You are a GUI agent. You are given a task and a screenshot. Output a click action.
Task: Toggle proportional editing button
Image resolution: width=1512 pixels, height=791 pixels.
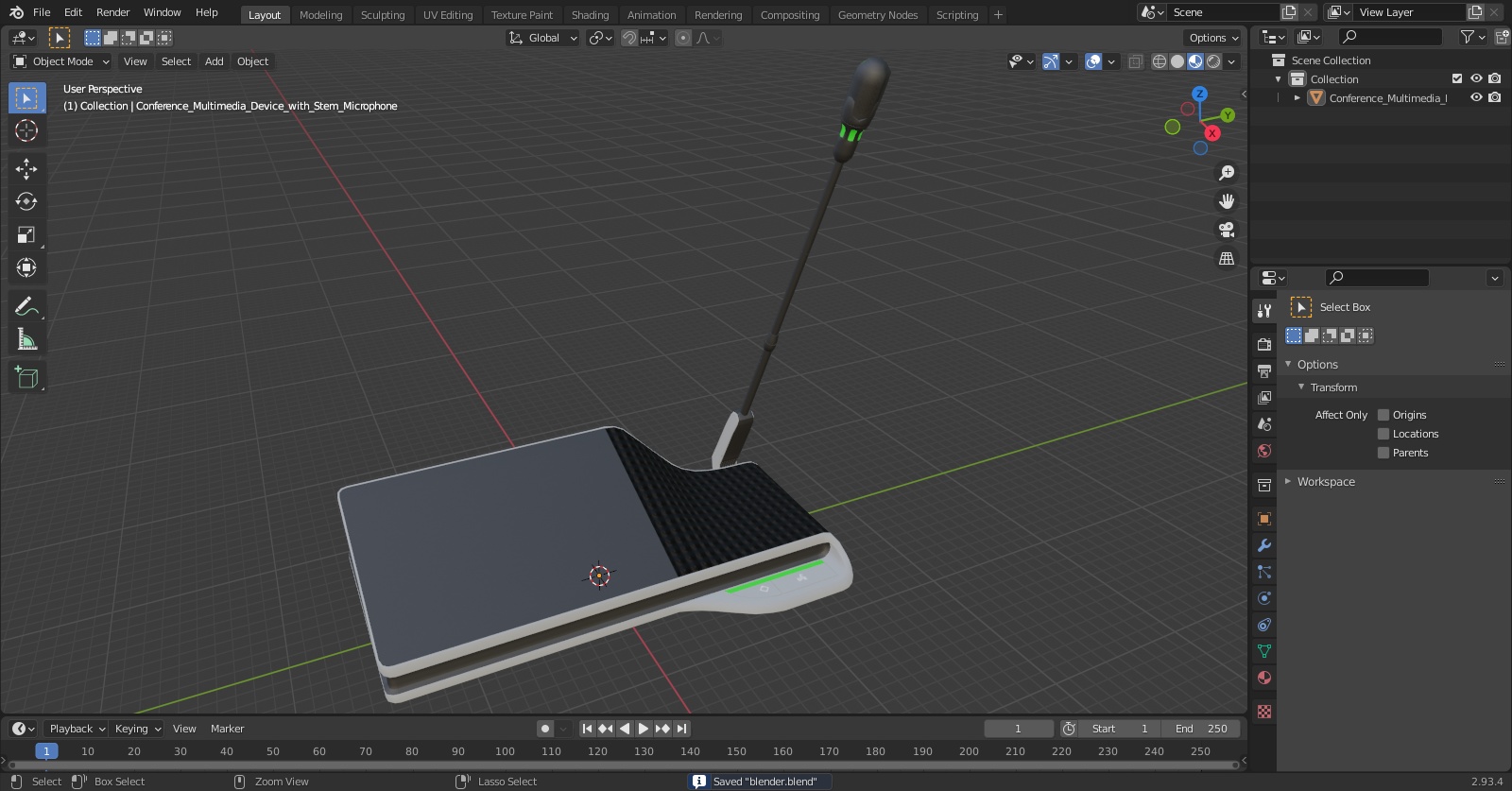pos(683,38)
